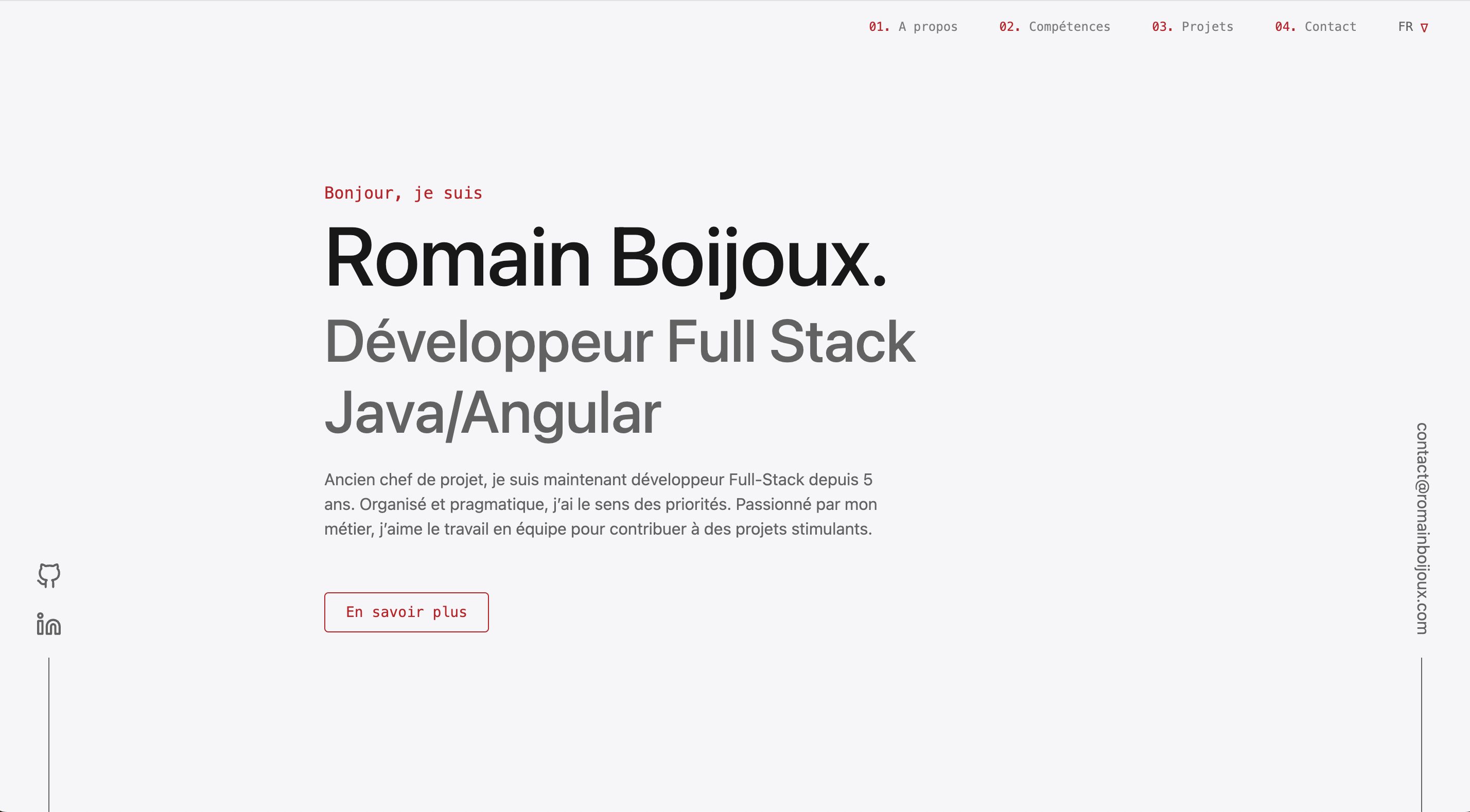Click the red language triangle arrow
Image resolution: width=1470 pixels, height=812 pixels.
pyautogui.click(x=1424, y=27)
